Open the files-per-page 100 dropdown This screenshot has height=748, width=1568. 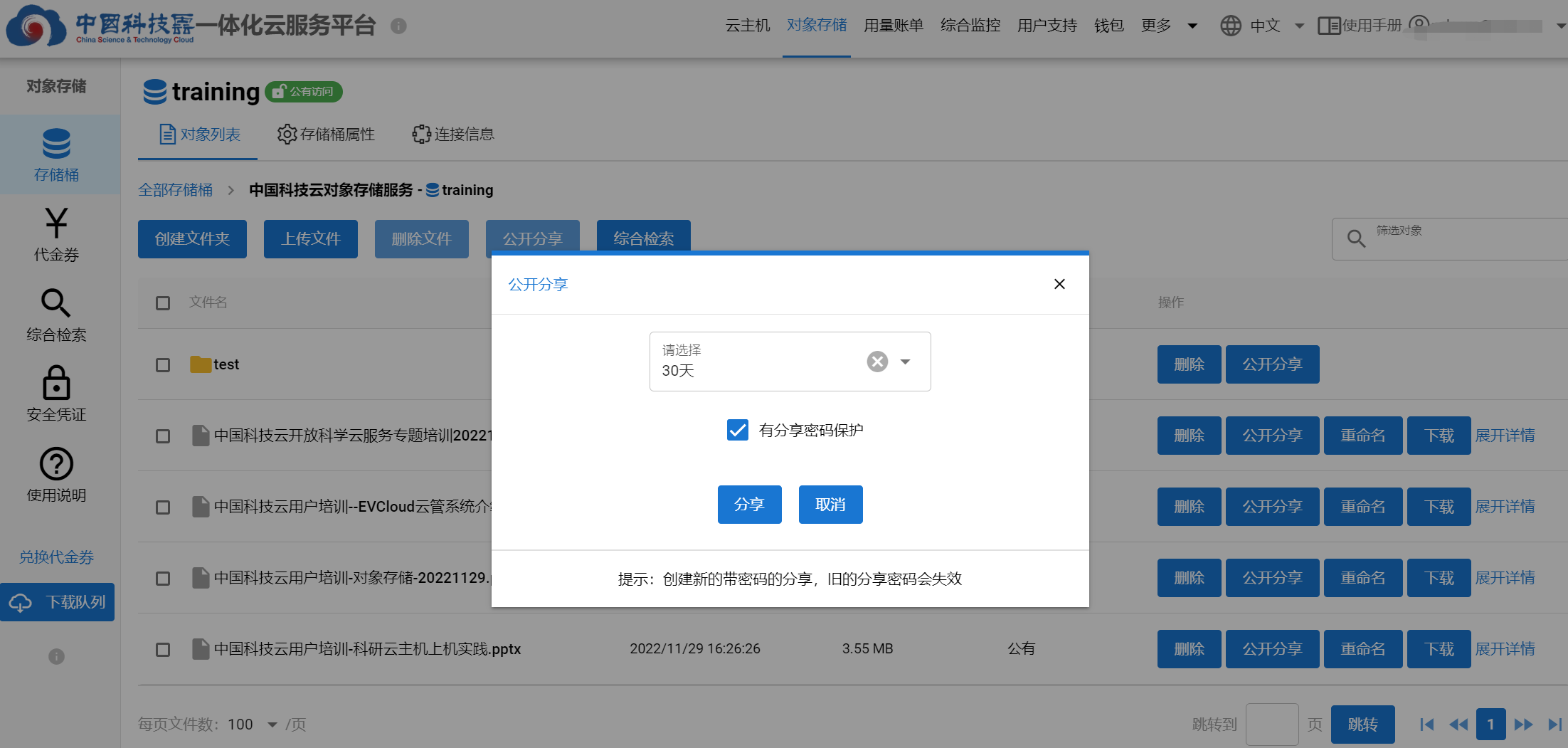272,725
